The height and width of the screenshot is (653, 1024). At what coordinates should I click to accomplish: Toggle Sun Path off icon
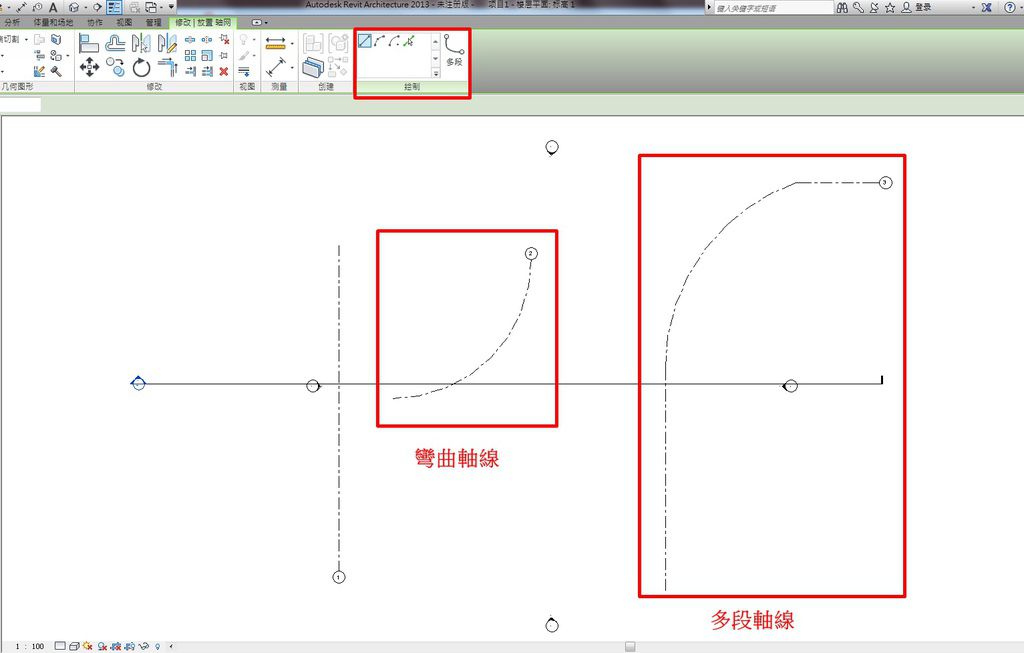tap(88, 646)
